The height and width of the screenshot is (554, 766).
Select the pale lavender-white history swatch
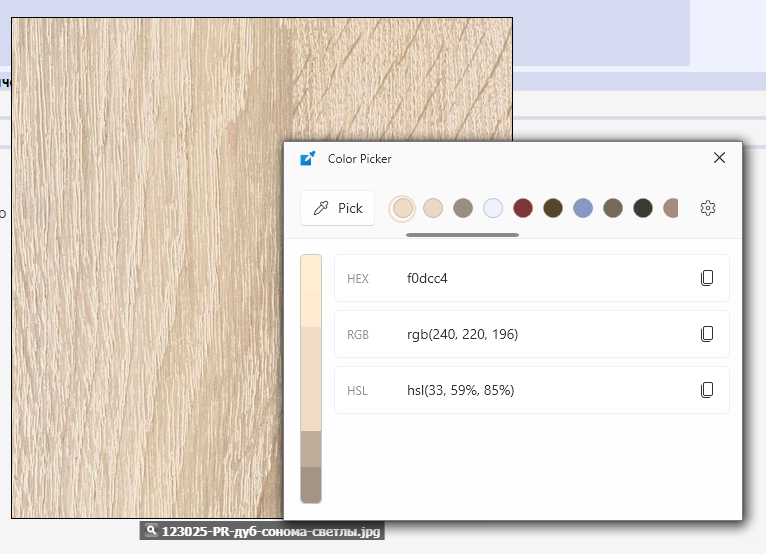pyautogui.click(x=493, y=208)
